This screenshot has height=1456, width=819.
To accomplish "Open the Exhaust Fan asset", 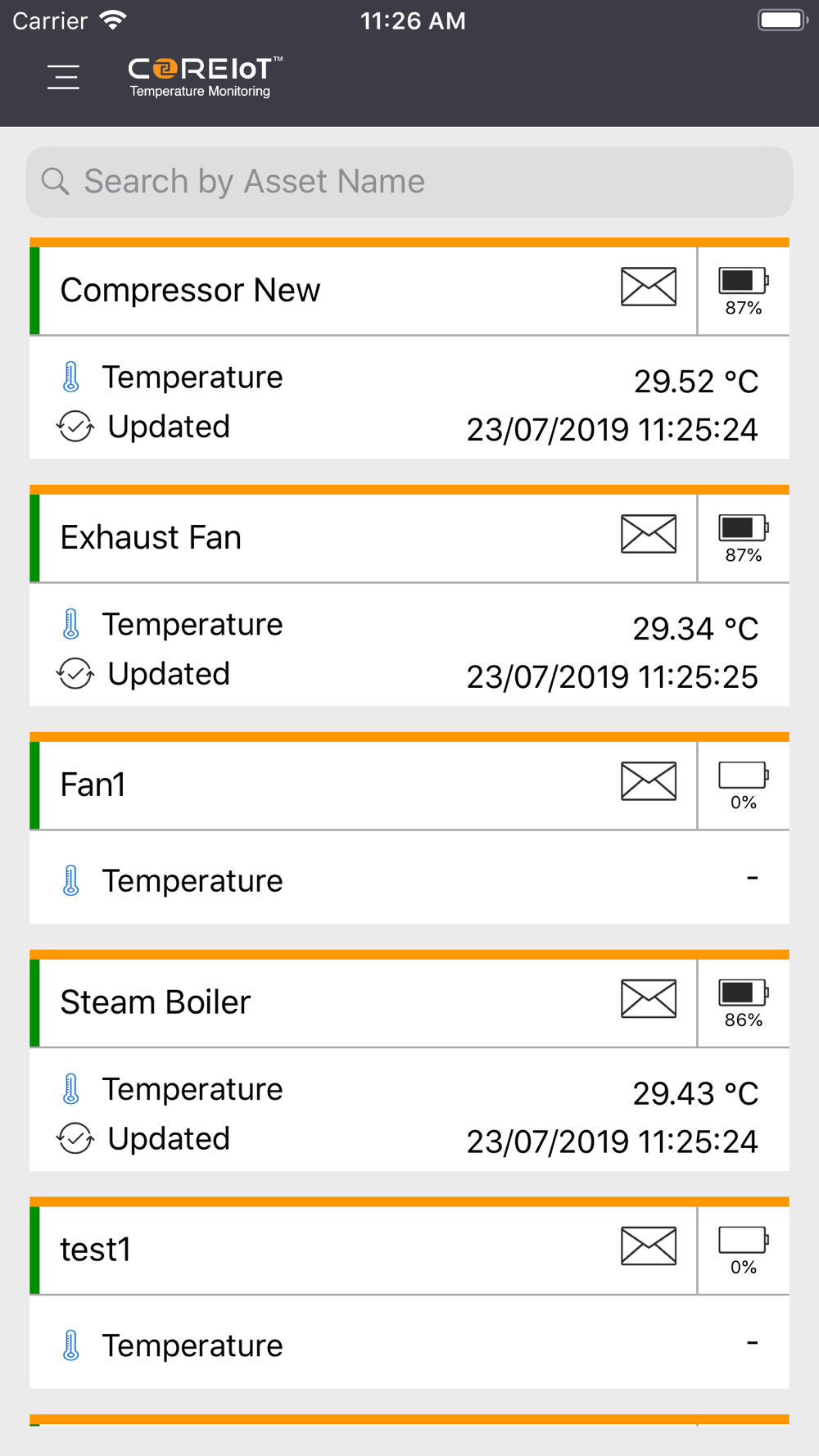I will click(151, 537).
